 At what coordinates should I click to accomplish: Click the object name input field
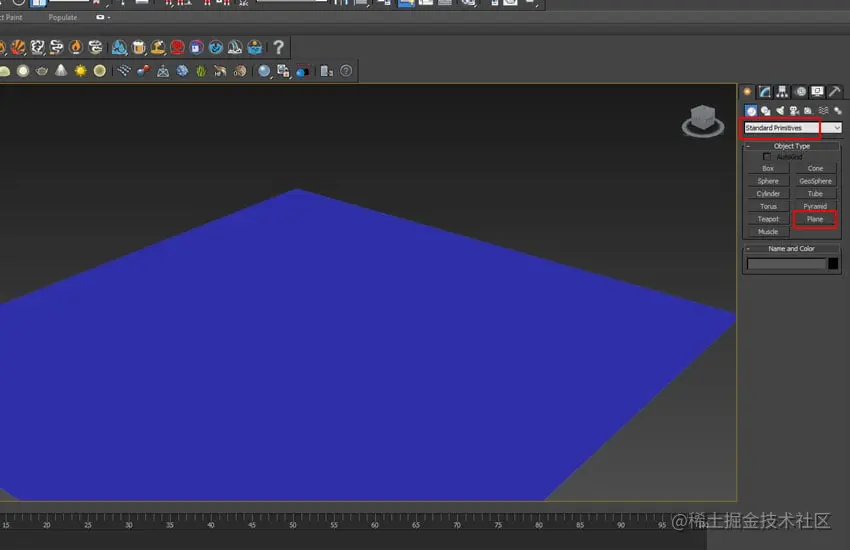coord(786,264)
